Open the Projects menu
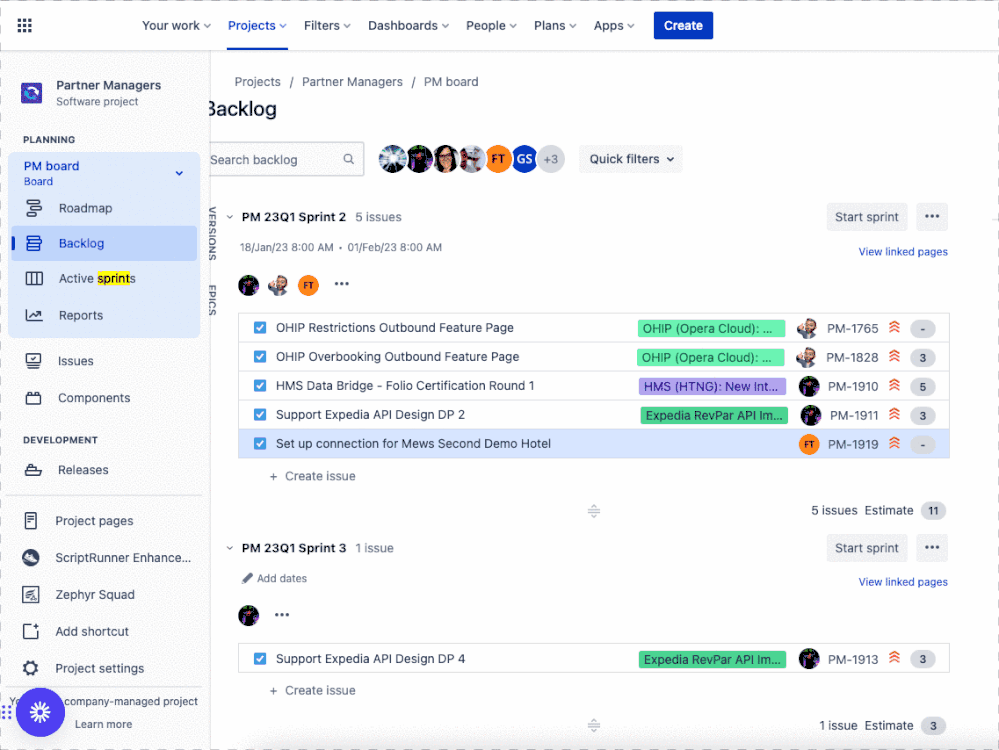This screenshot has width=999, height=750. [257, 25]
